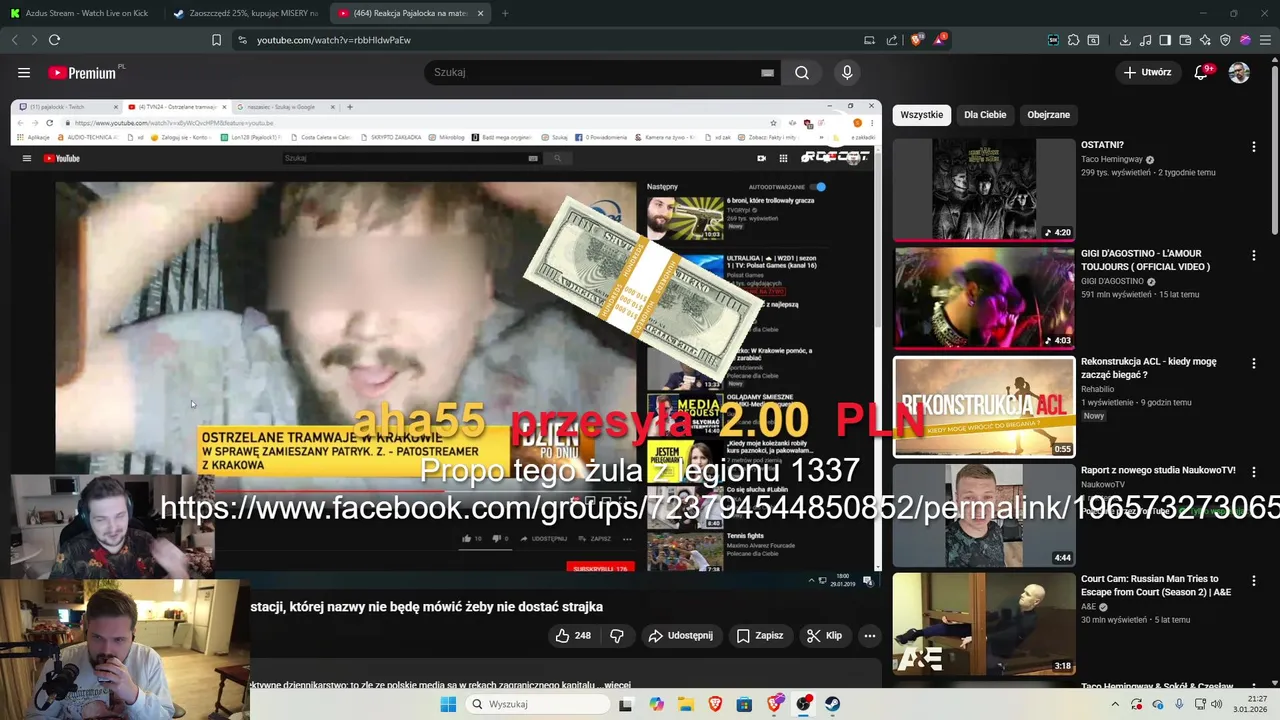The width and height of the screenshot is (1280, 720).
Task: Open more options for OSTATNI? video
Action: [x=1253, y=147]
